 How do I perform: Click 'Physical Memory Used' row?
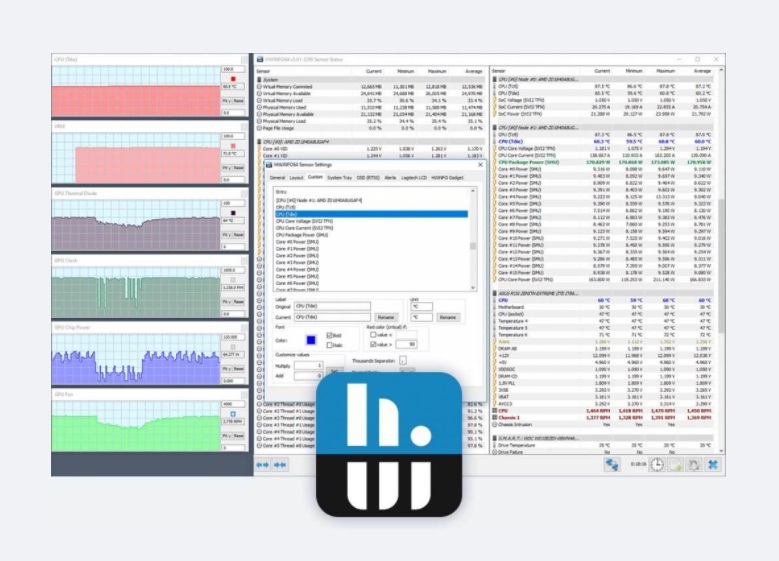click(x=370, y=107)
